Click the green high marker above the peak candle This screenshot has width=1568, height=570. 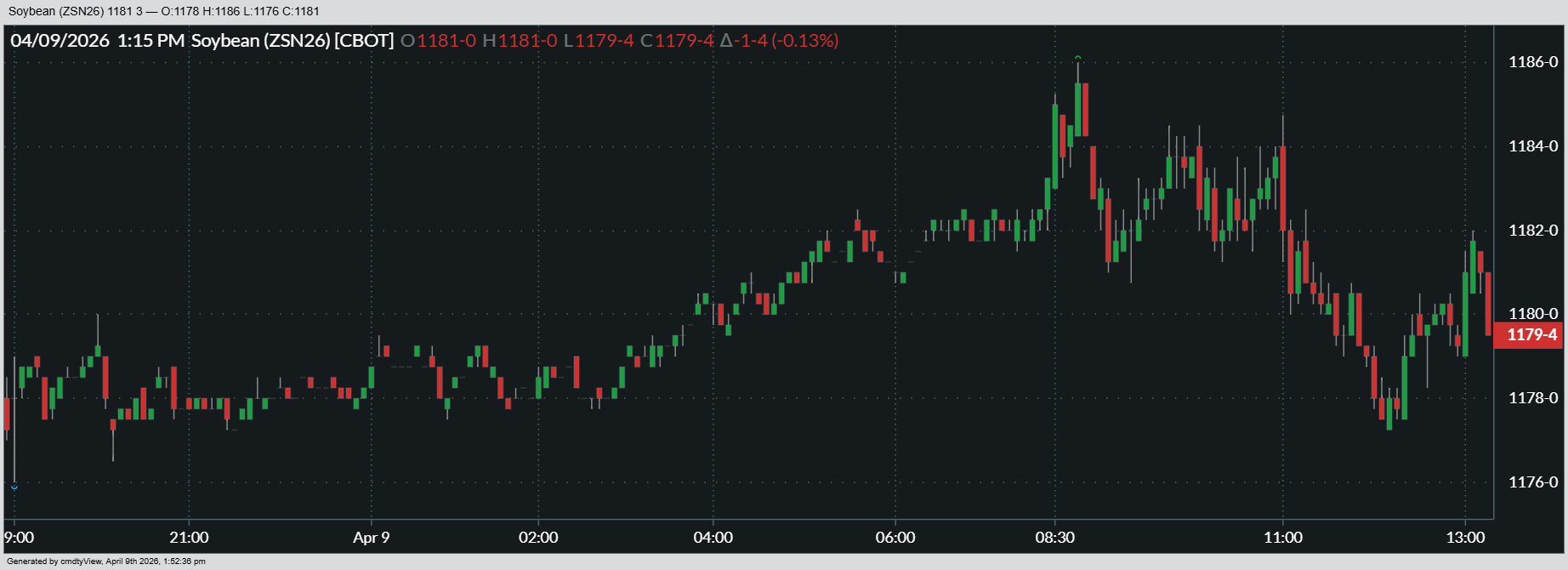pyautogui.click(x=1077, y=58)
